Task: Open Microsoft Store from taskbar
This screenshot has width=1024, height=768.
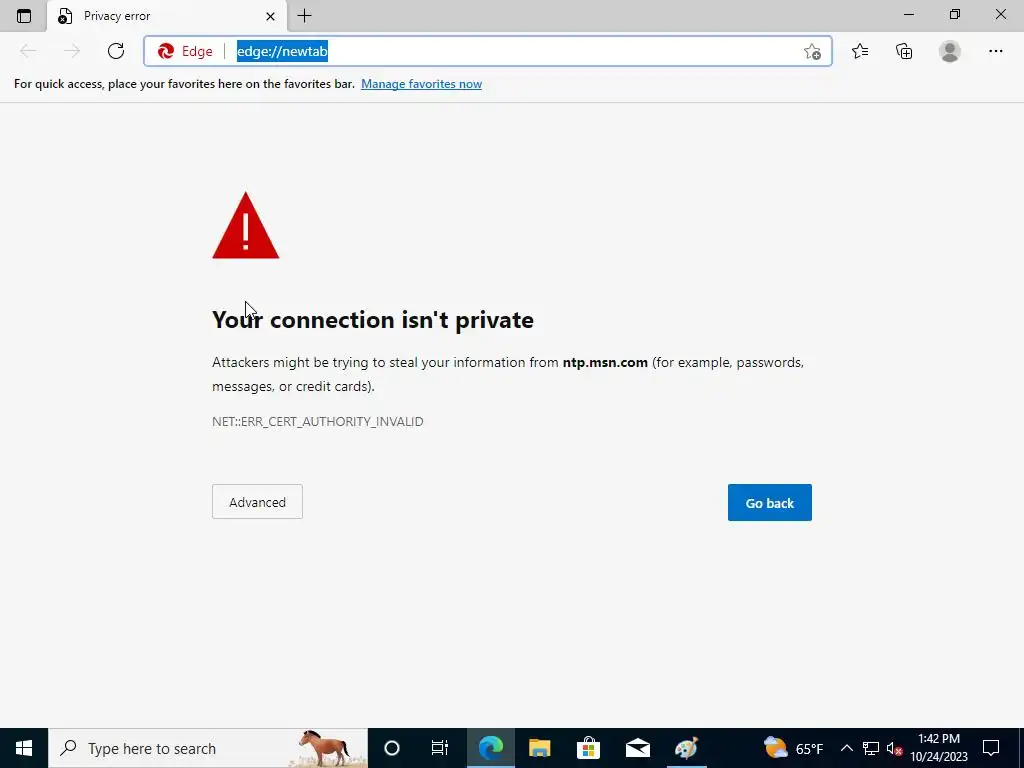Action: (x=588, y=748)
